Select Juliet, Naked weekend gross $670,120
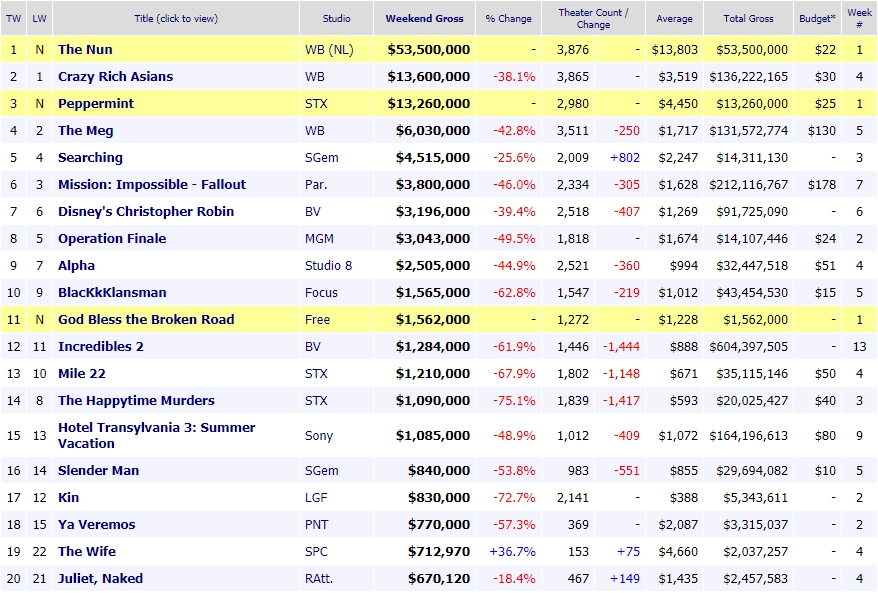This screenshot has height=593, width=878. pyautogui.click(x=439, y=578)
